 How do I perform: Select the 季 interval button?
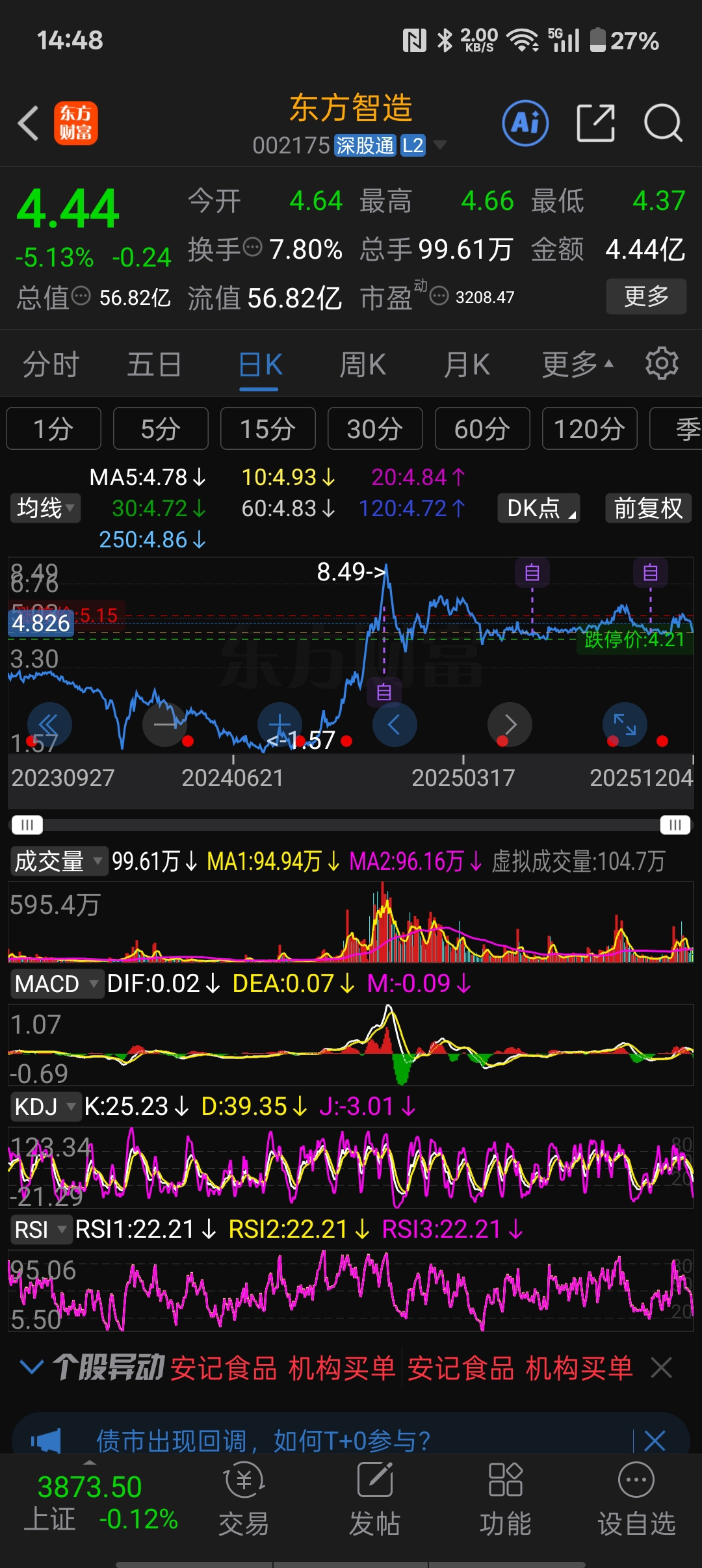[676, 428]
